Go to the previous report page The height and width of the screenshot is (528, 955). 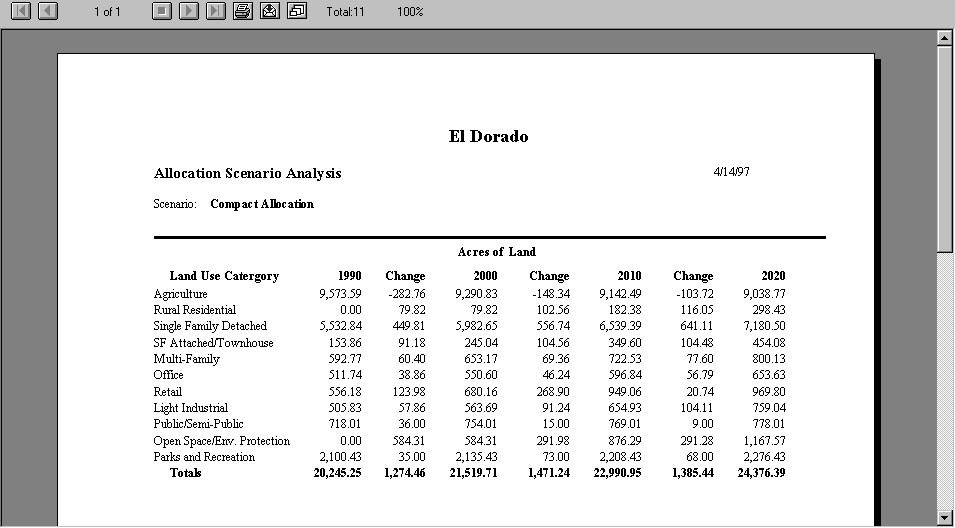click(x=48, y=11)
